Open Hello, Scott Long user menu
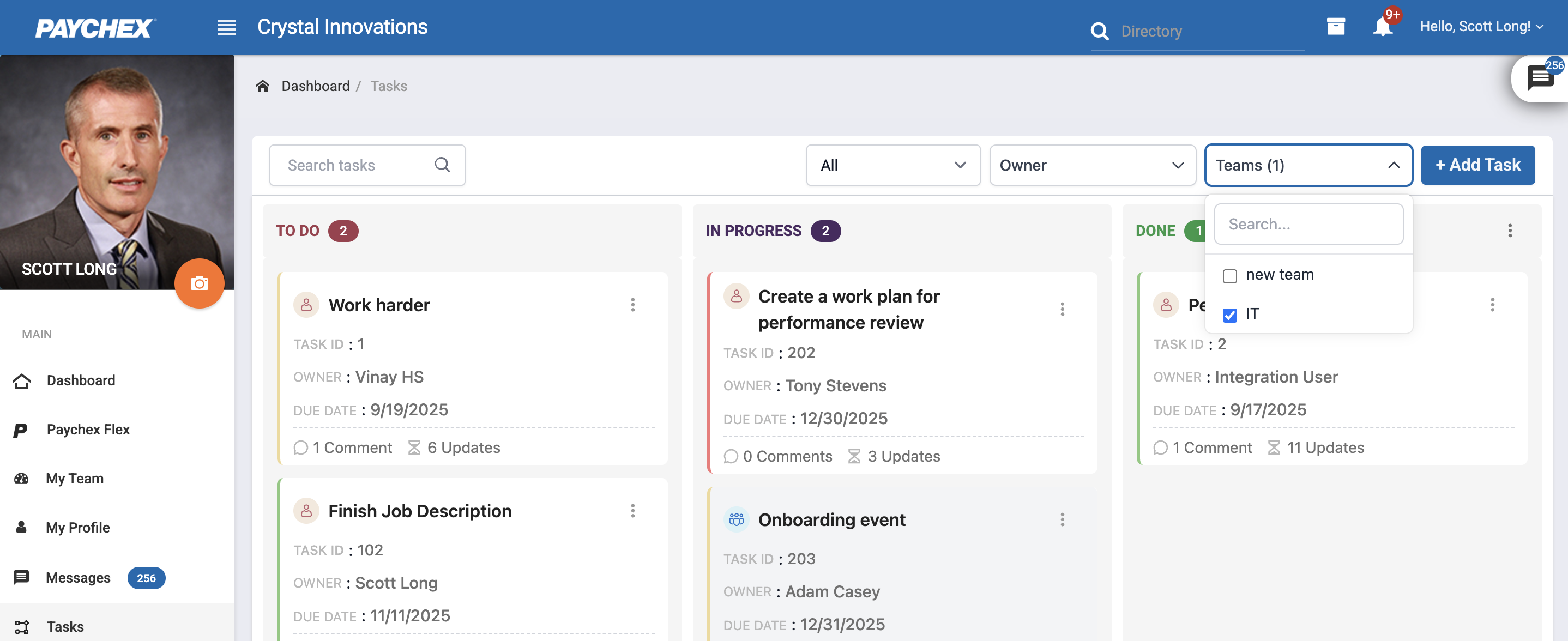The width and height of the screenshot is (1568, 641). 1481,26
